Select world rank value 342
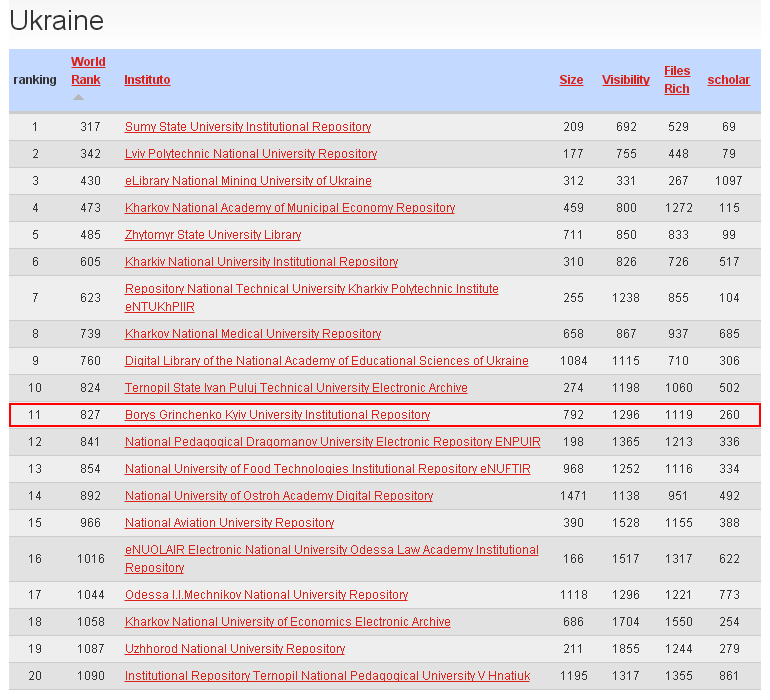The image size is (770, 700). pyautogui.click(x=90, y=154)
